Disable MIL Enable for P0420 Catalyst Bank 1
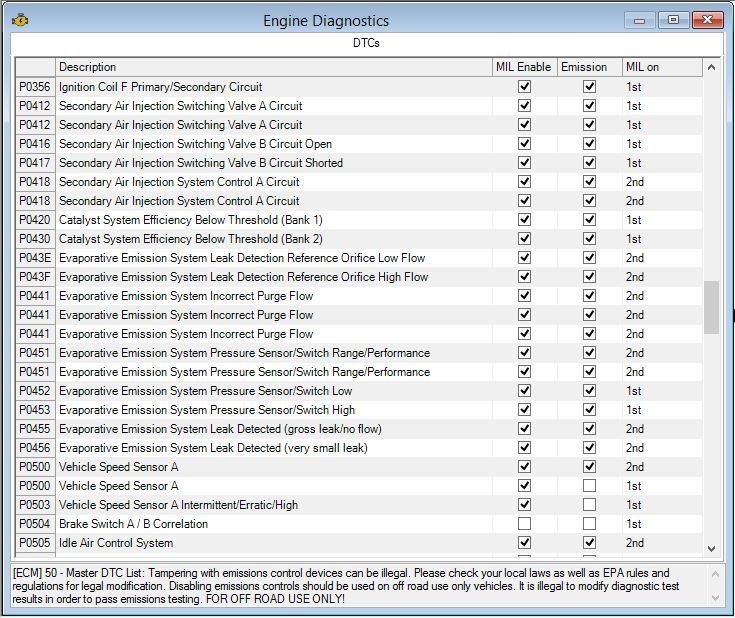 point(525,220)
